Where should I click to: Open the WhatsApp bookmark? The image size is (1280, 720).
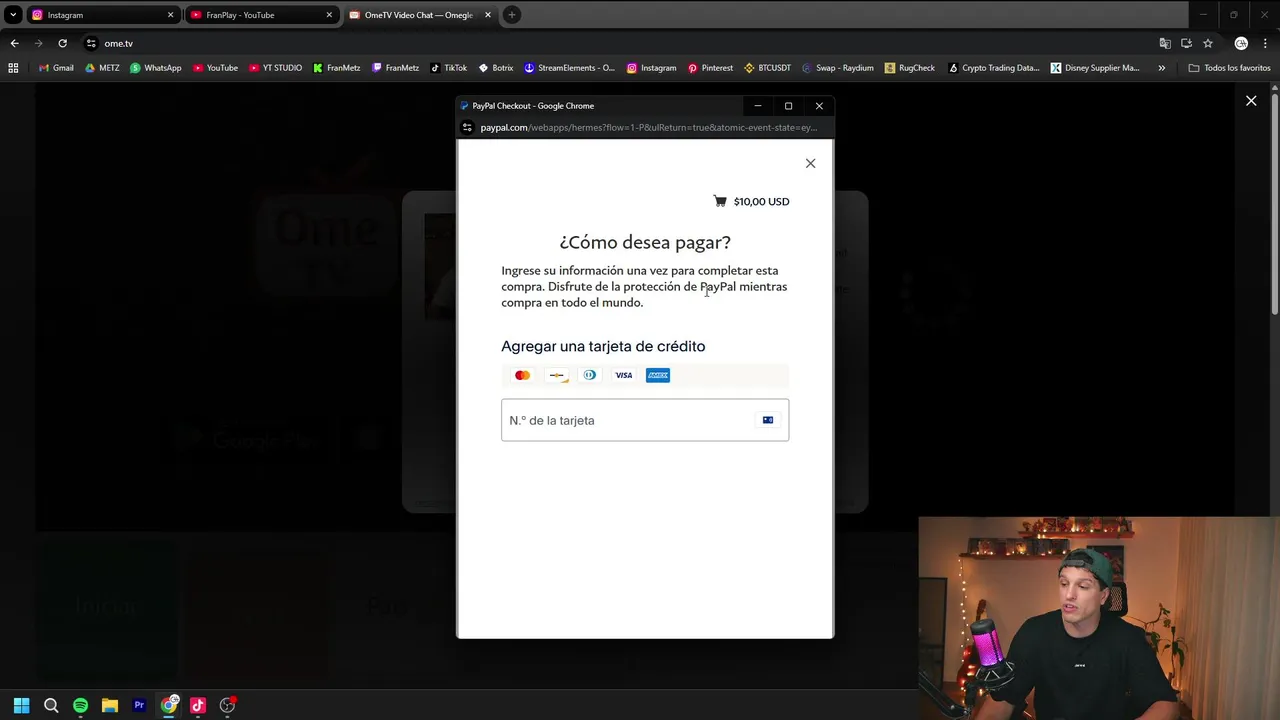[x=156, y=68]
